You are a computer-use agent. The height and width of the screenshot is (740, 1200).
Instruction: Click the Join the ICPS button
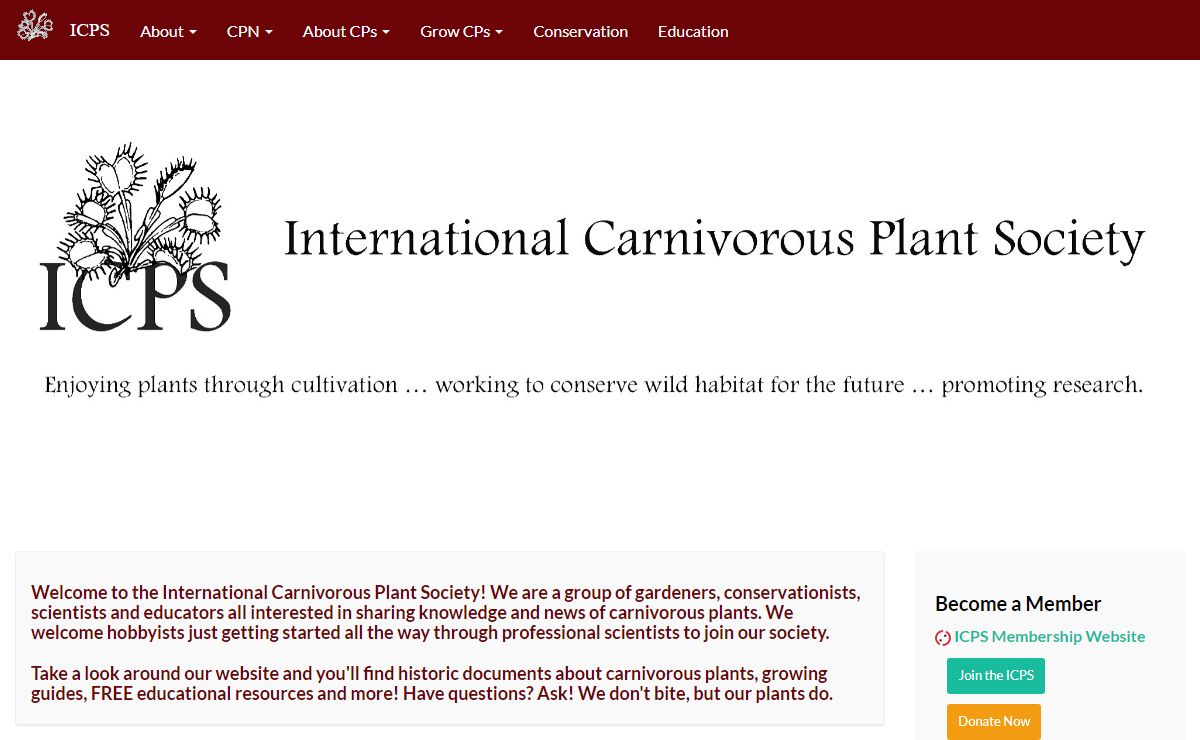(996, 675)
